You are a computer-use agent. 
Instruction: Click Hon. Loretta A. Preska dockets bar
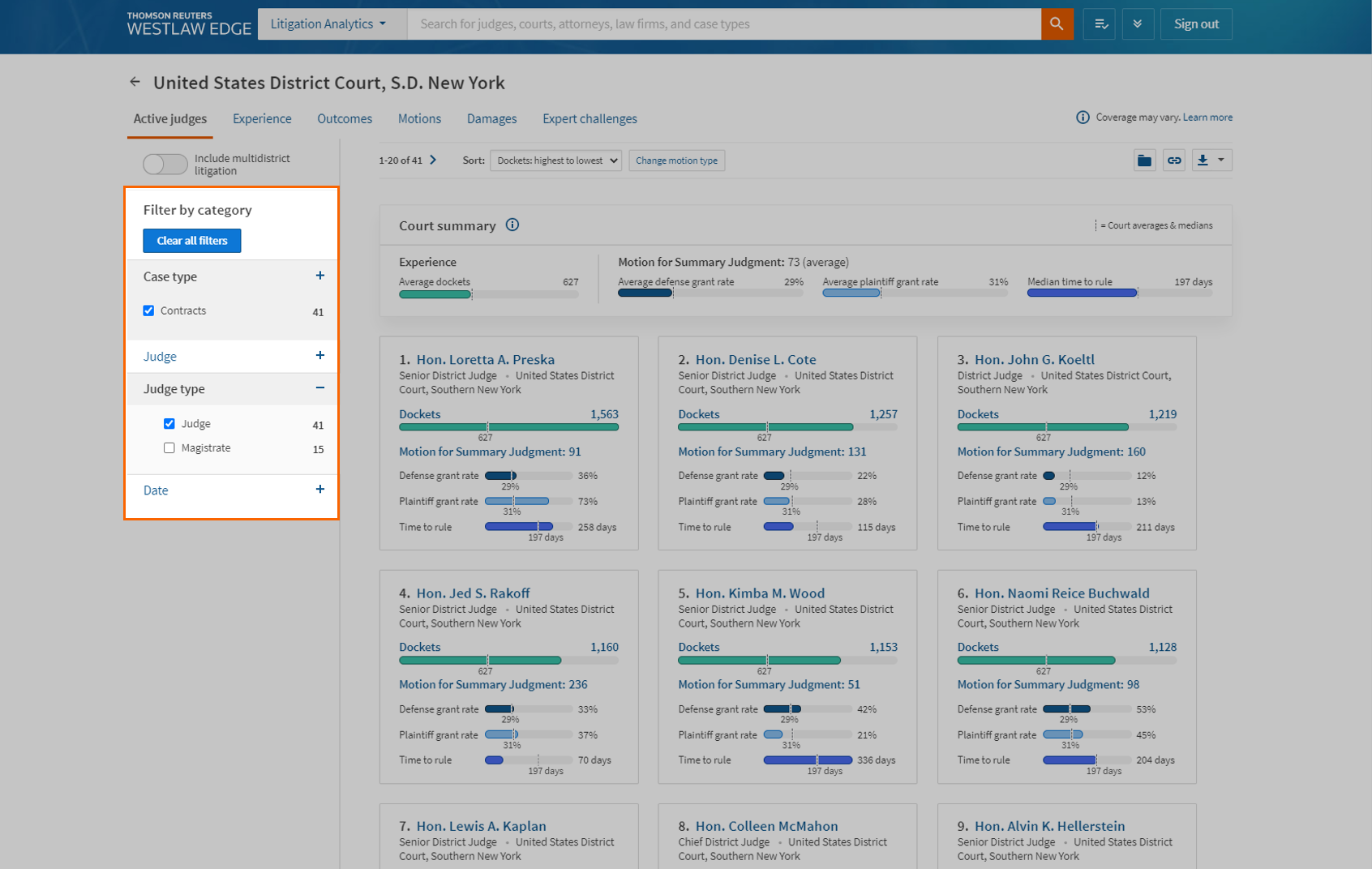coord(508,427)
